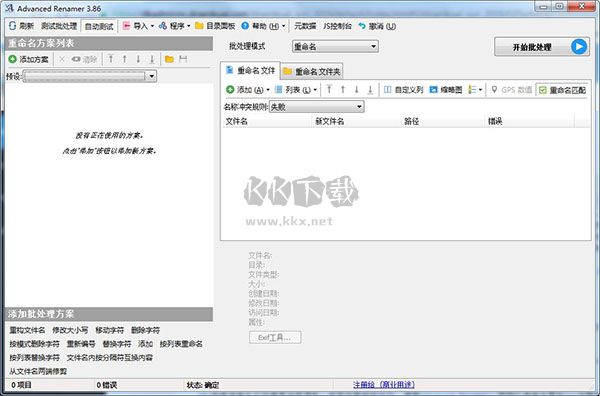Click the 错误 column header
Screen dimensions: 600x396
[530, 121]
